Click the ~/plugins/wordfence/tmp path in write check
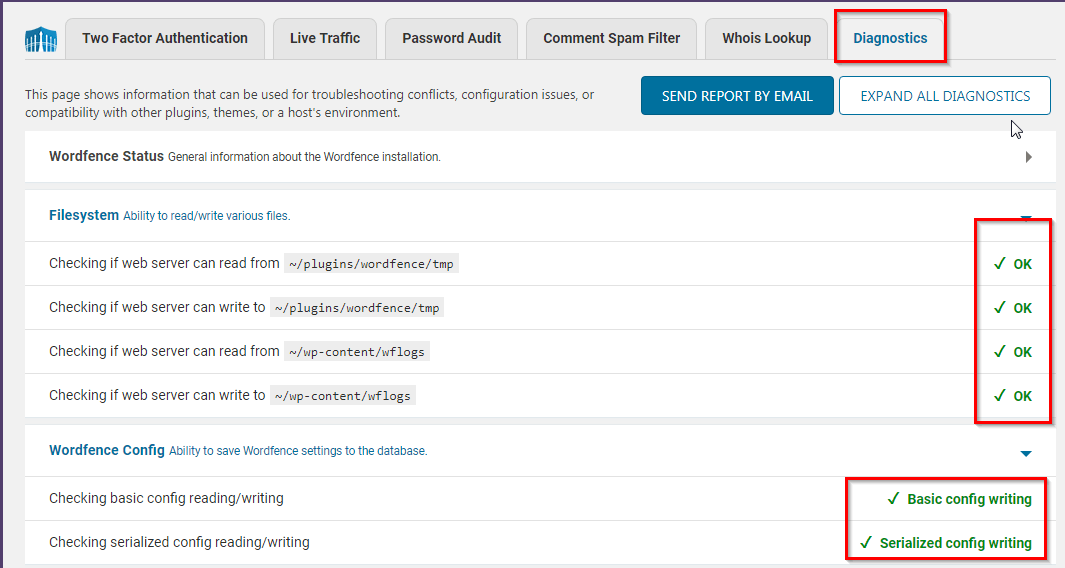The height and width of the screenshot is (568, 1065). coord(357,308)
